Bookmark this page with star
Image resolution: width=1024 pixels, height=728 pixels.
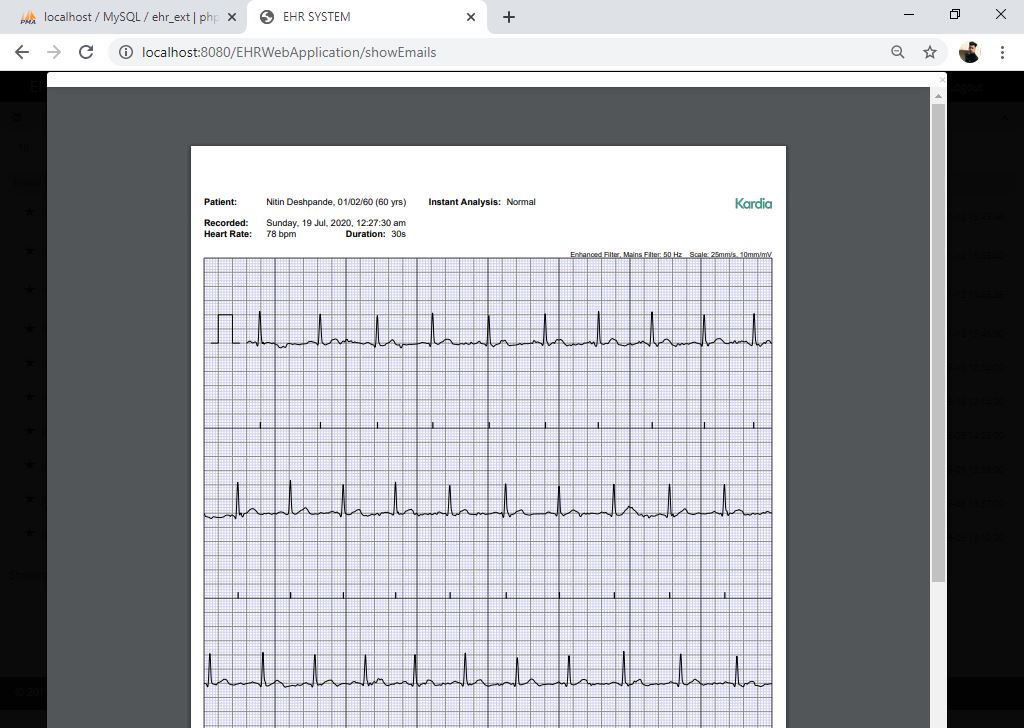pyautogui.click(x=930, y=52)
